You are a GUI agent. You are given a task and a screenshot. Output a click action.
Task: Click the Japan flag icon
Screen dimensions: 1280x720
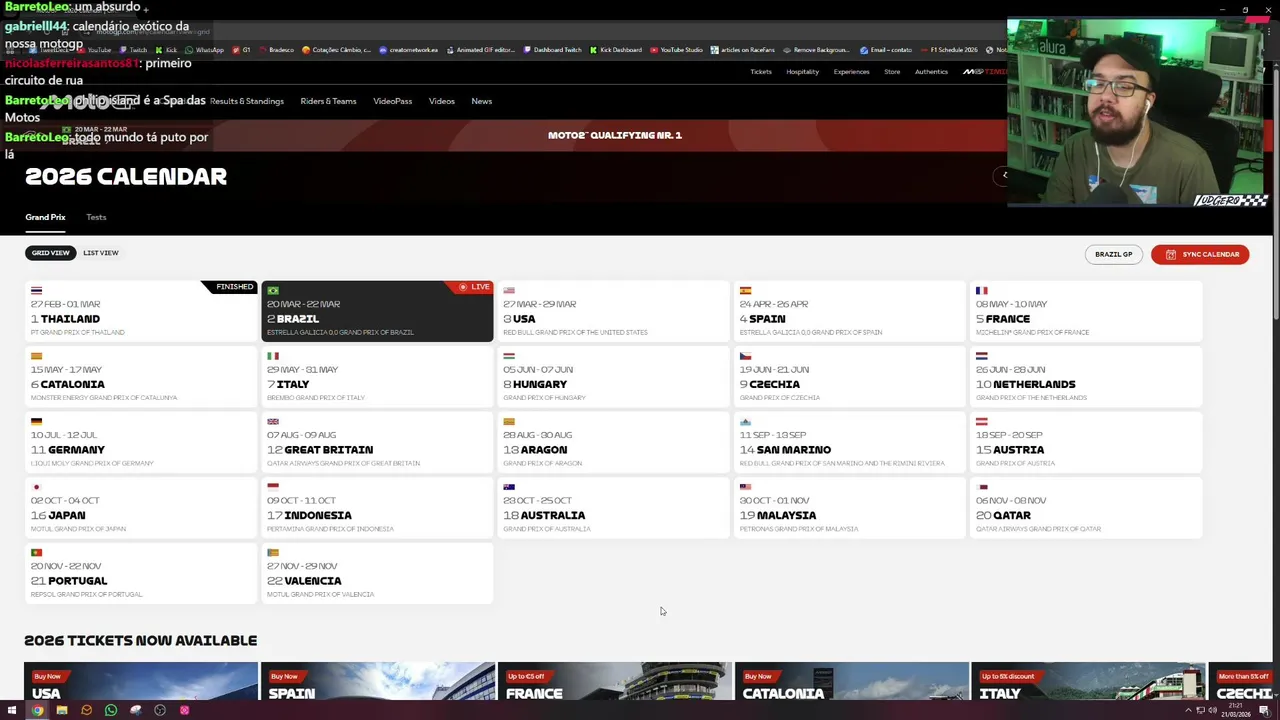pyautogui.click(x=36, y=487)
